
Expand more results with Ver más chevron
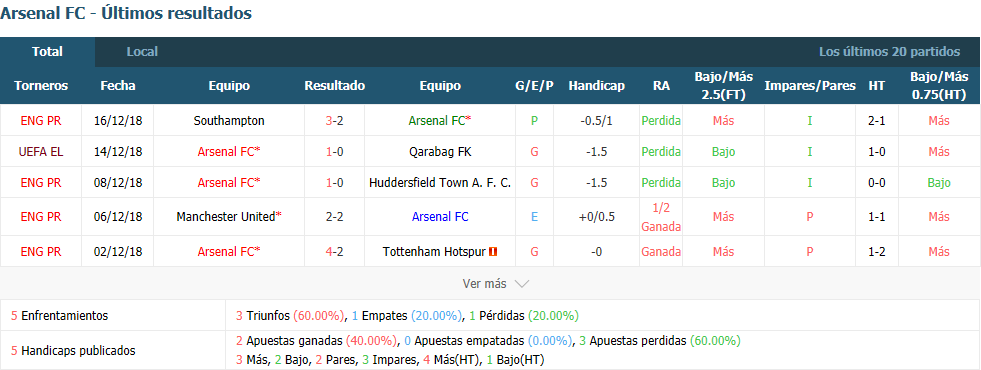(x=522, y=284)
